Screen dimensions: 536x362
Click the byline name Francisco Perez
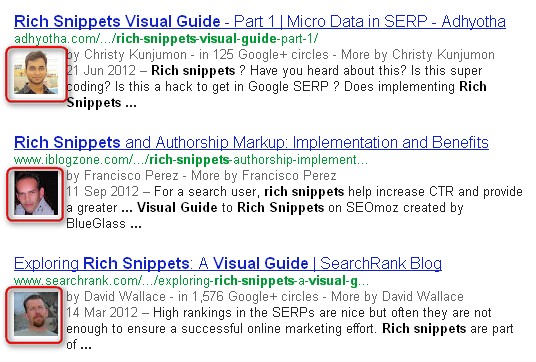pos(131,176)
